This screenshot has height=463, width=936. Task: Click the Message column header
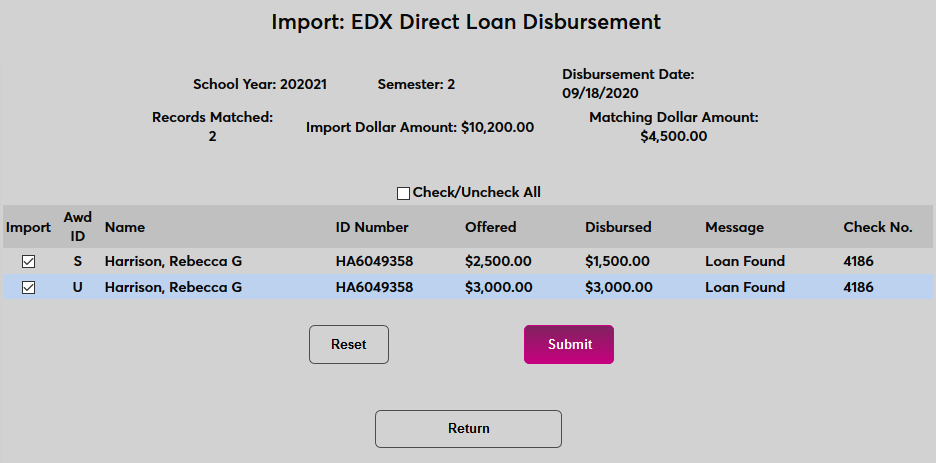point(734,227)
